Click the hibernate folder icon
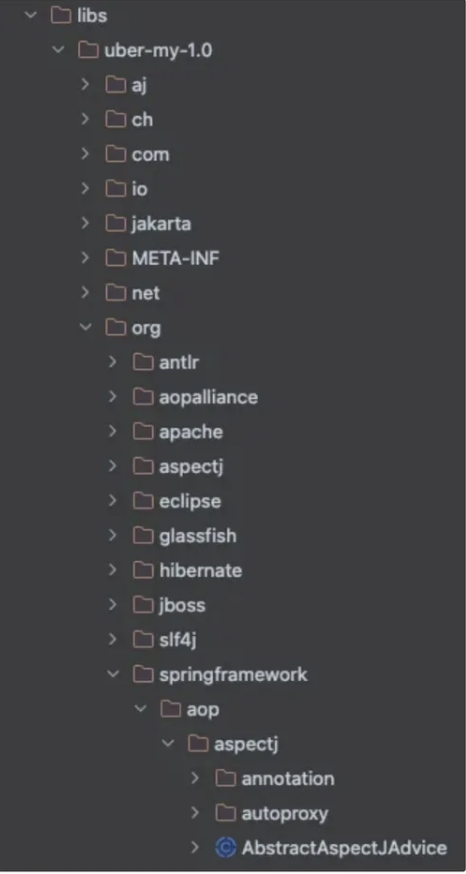This screenshot has height=874, width=466. coord(143,570)
